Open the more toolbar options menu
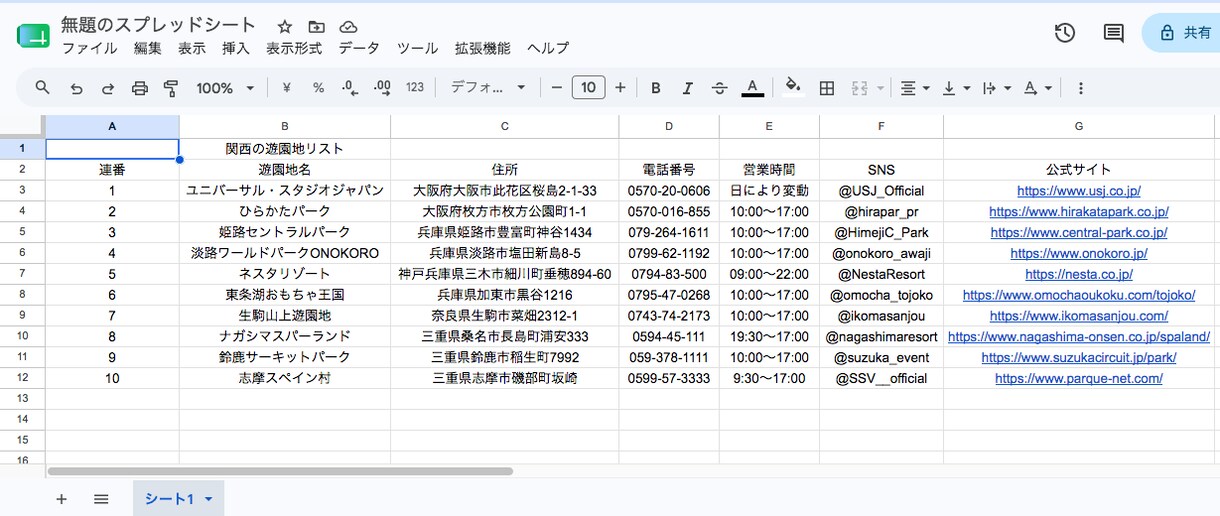This screenshot has height=516, width=1220. pos(1080,88)
